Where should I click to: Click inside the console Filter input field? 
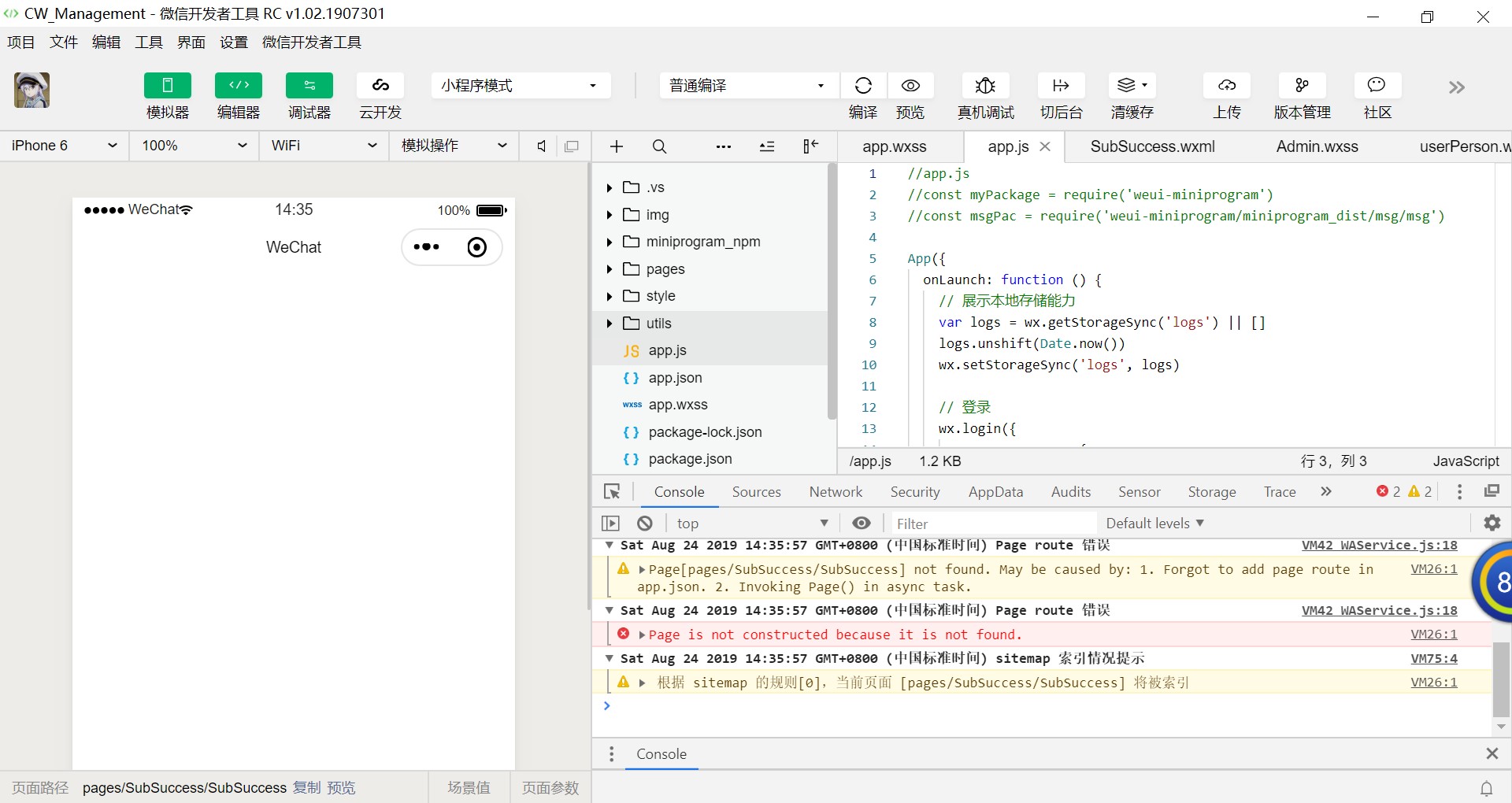tap(992, 523)
